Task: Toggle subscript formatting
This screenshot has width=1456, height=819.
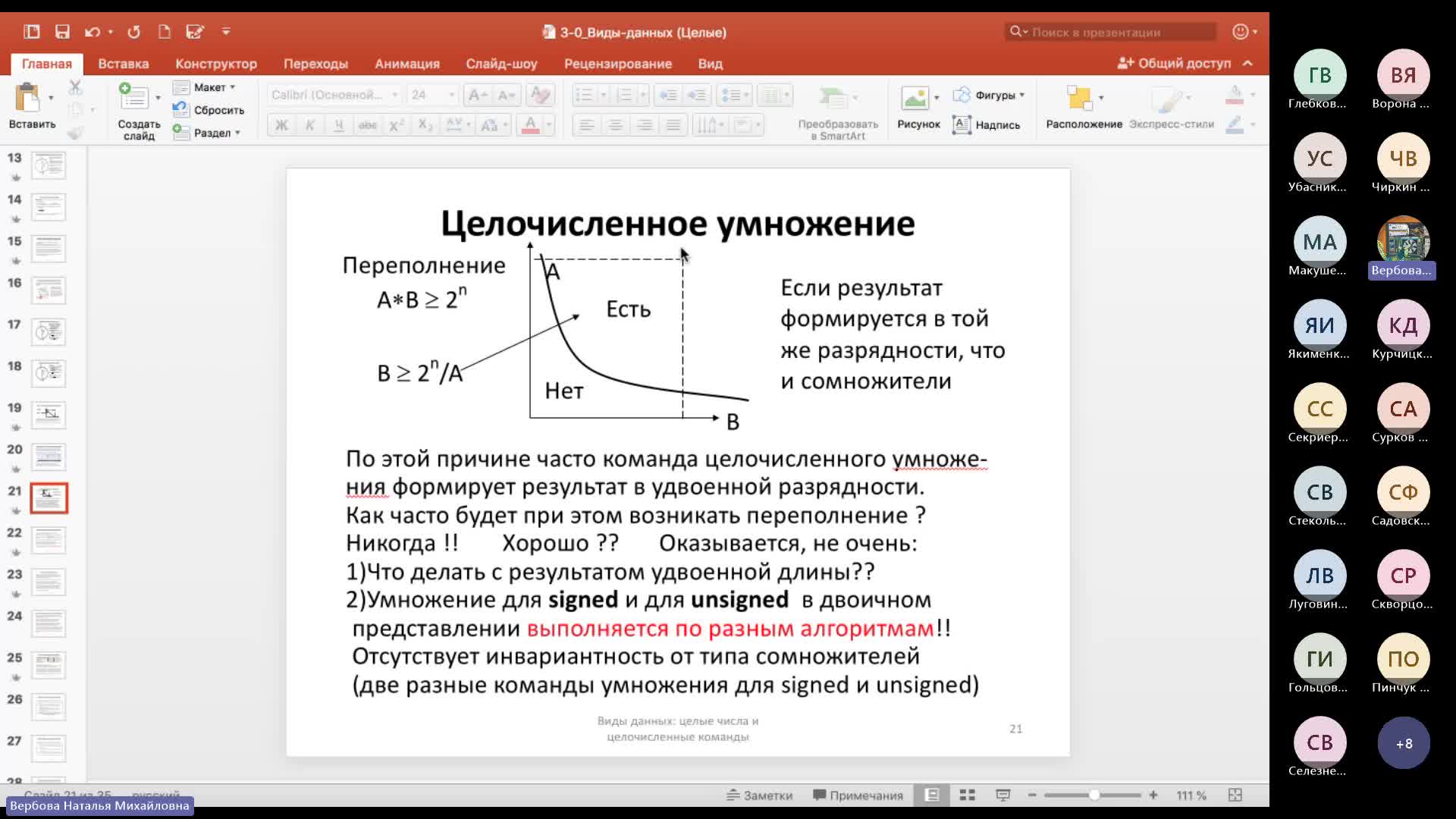Action: [425, 125]
